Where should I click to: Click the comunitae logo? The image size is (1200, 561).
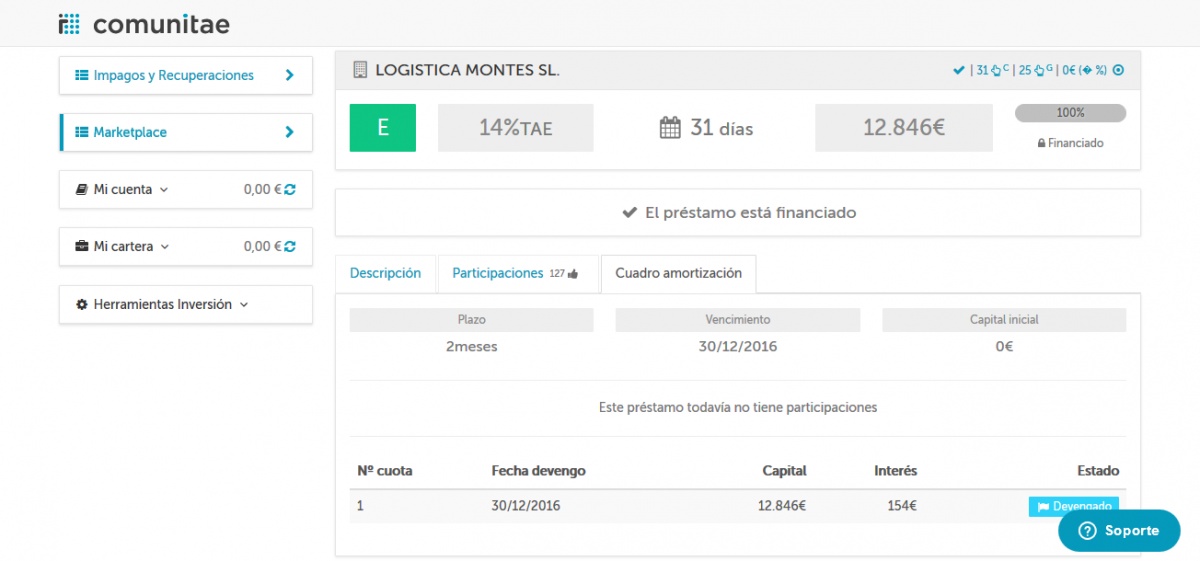tap(144, 24)
